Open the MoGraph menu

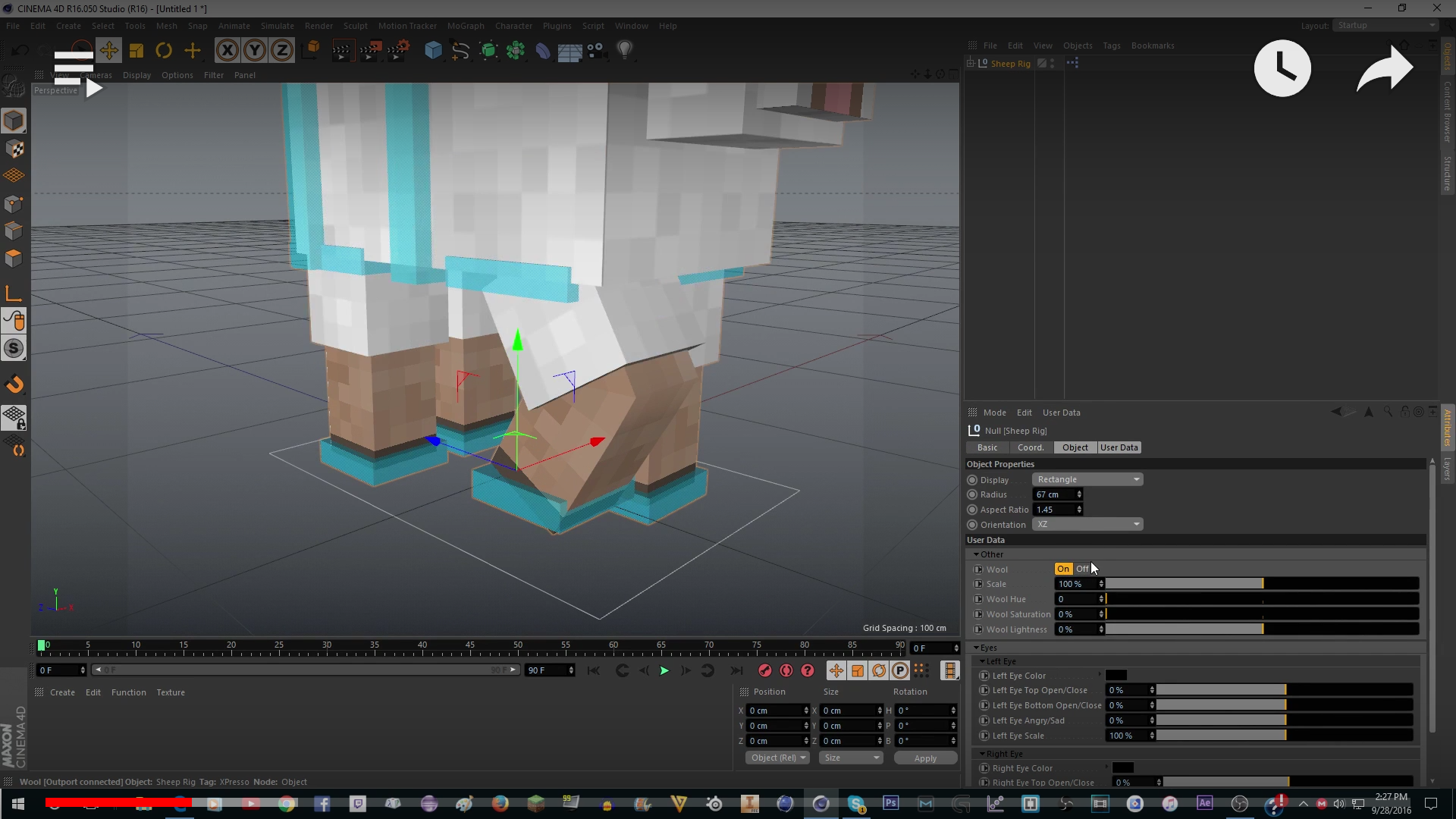[x=466, y=26]
